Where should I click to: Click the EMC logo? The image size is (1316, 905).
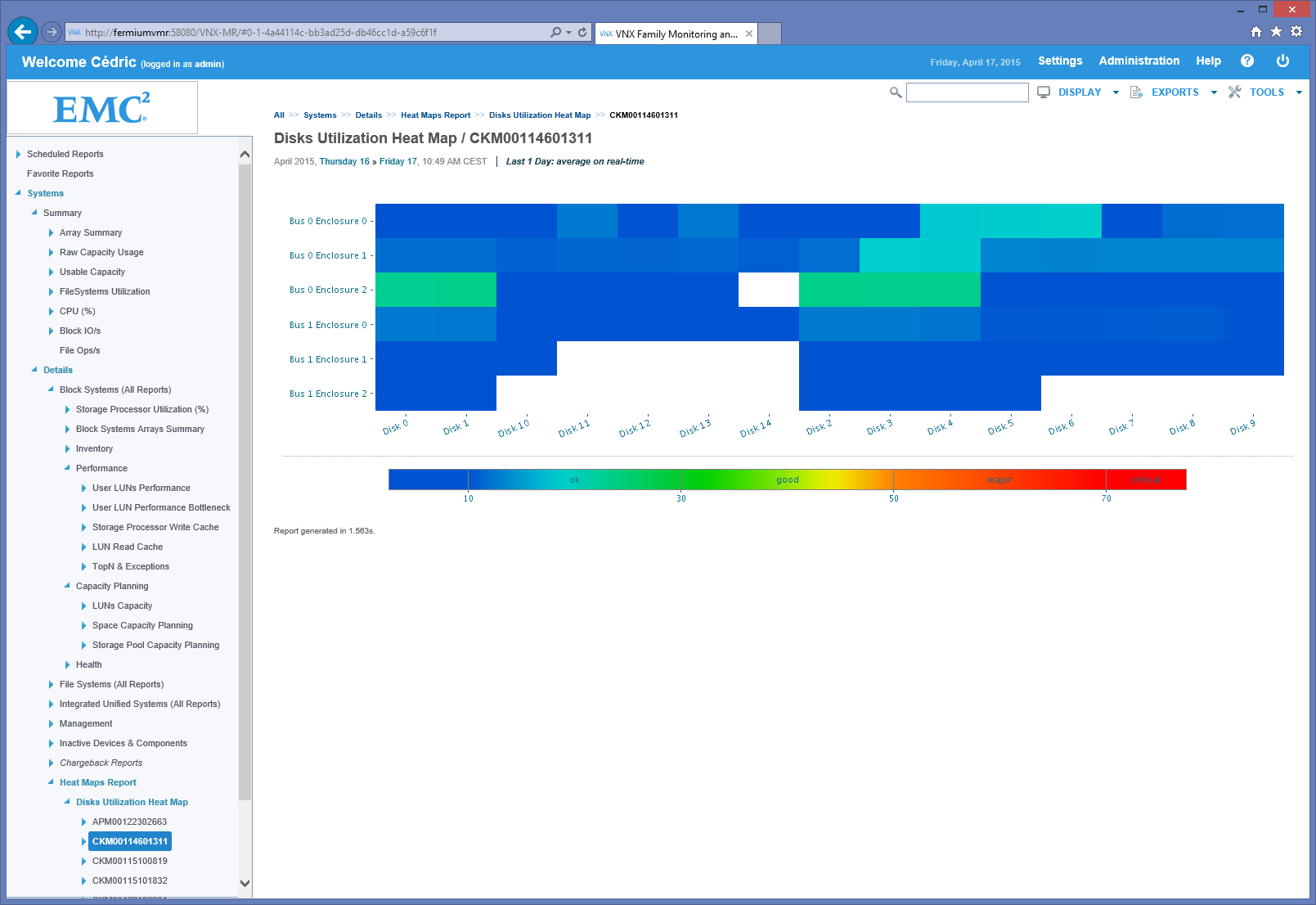[x=102, y=108]
